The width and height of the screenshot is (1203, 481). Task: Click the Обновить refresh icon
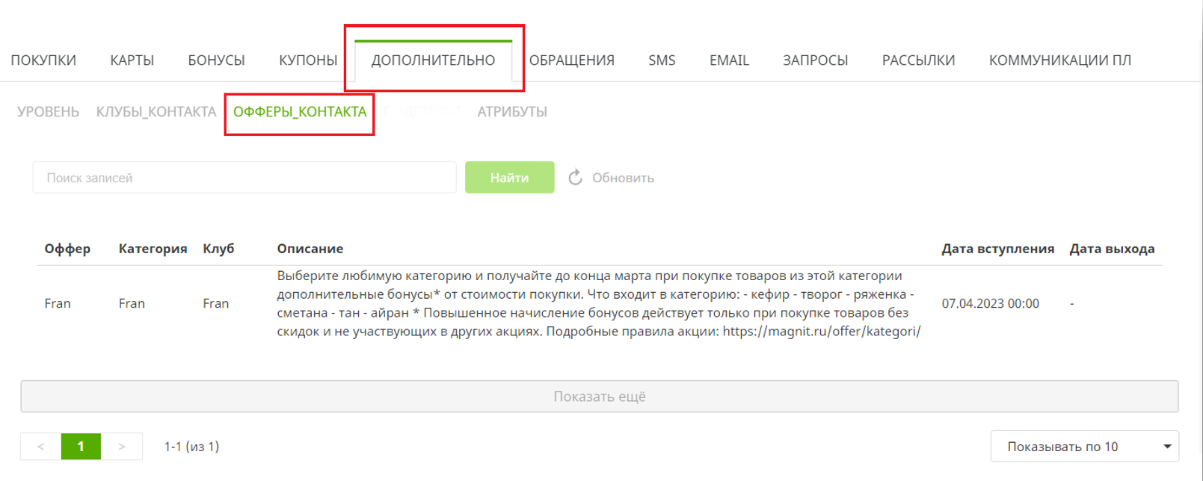point(575,178)
